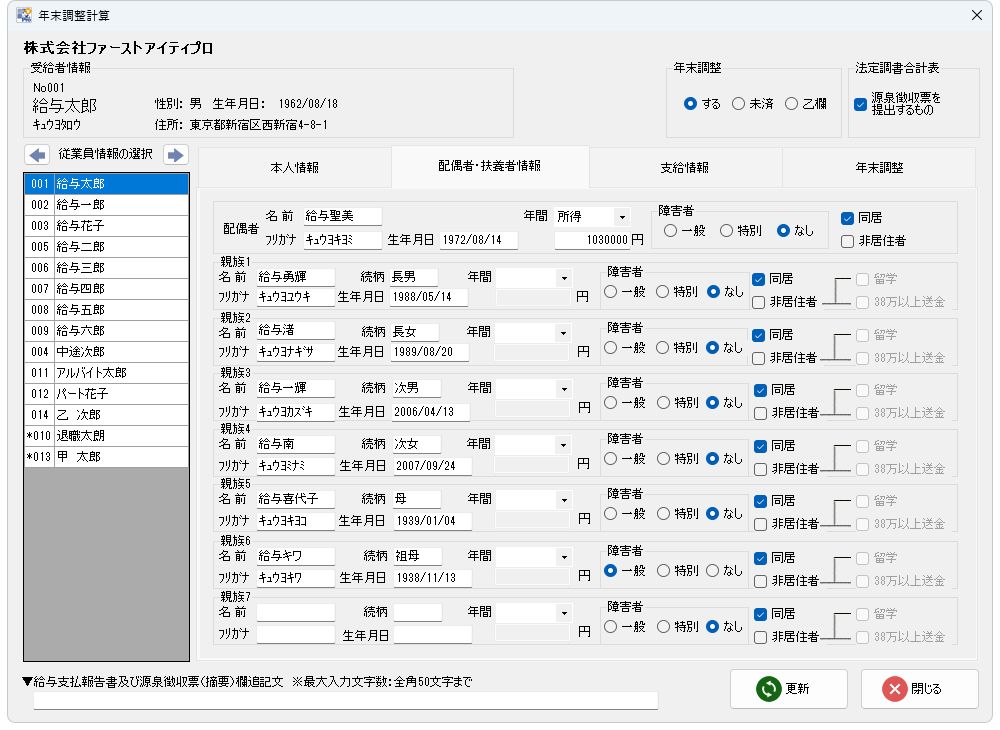This screenshot has height=730, width=1000.
Task: Click the previous employee left arrow
Action: coord(37,155)
